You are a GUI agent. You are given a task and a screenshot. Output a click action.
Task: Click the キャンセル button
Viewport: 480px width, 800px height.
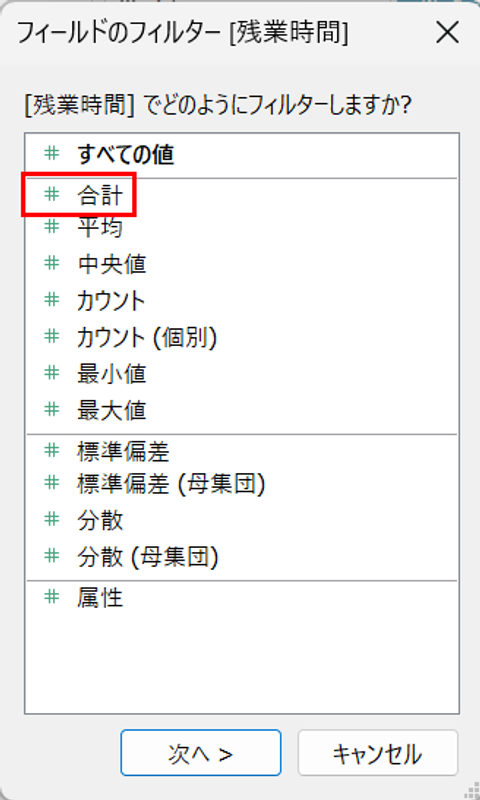click(x=378, y=753)
